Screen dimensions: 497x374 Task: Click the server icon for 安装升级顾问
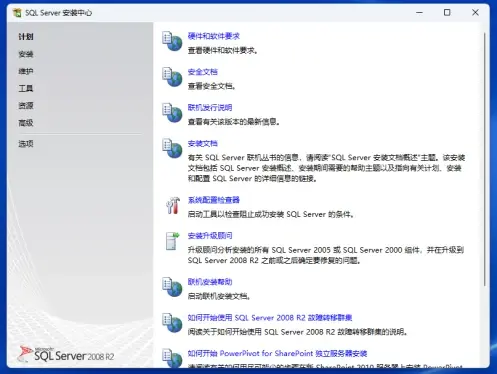pos(172,241)
